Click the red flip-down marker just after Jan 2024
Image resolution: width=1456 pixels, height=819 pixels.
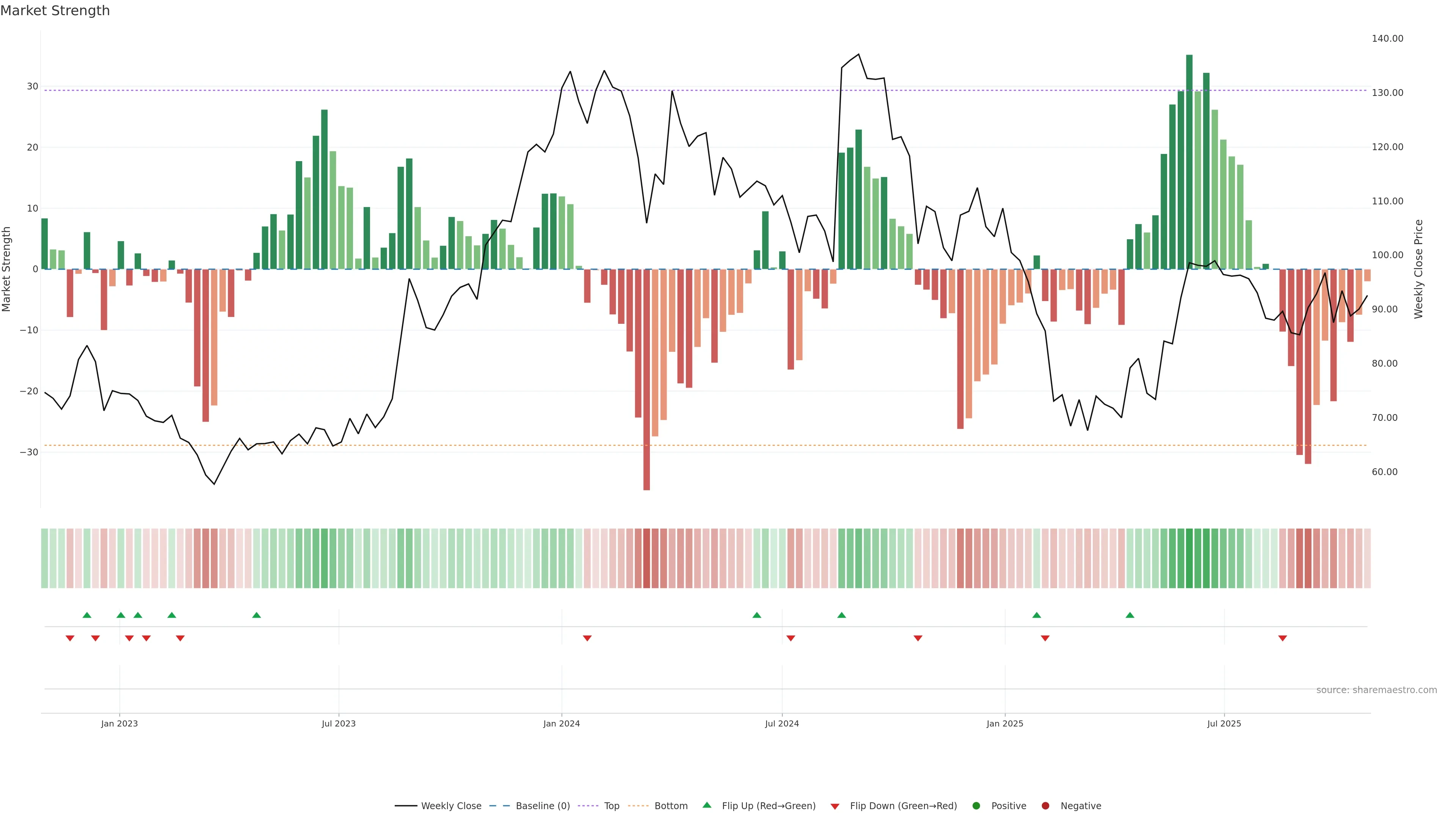click(587, 638)
